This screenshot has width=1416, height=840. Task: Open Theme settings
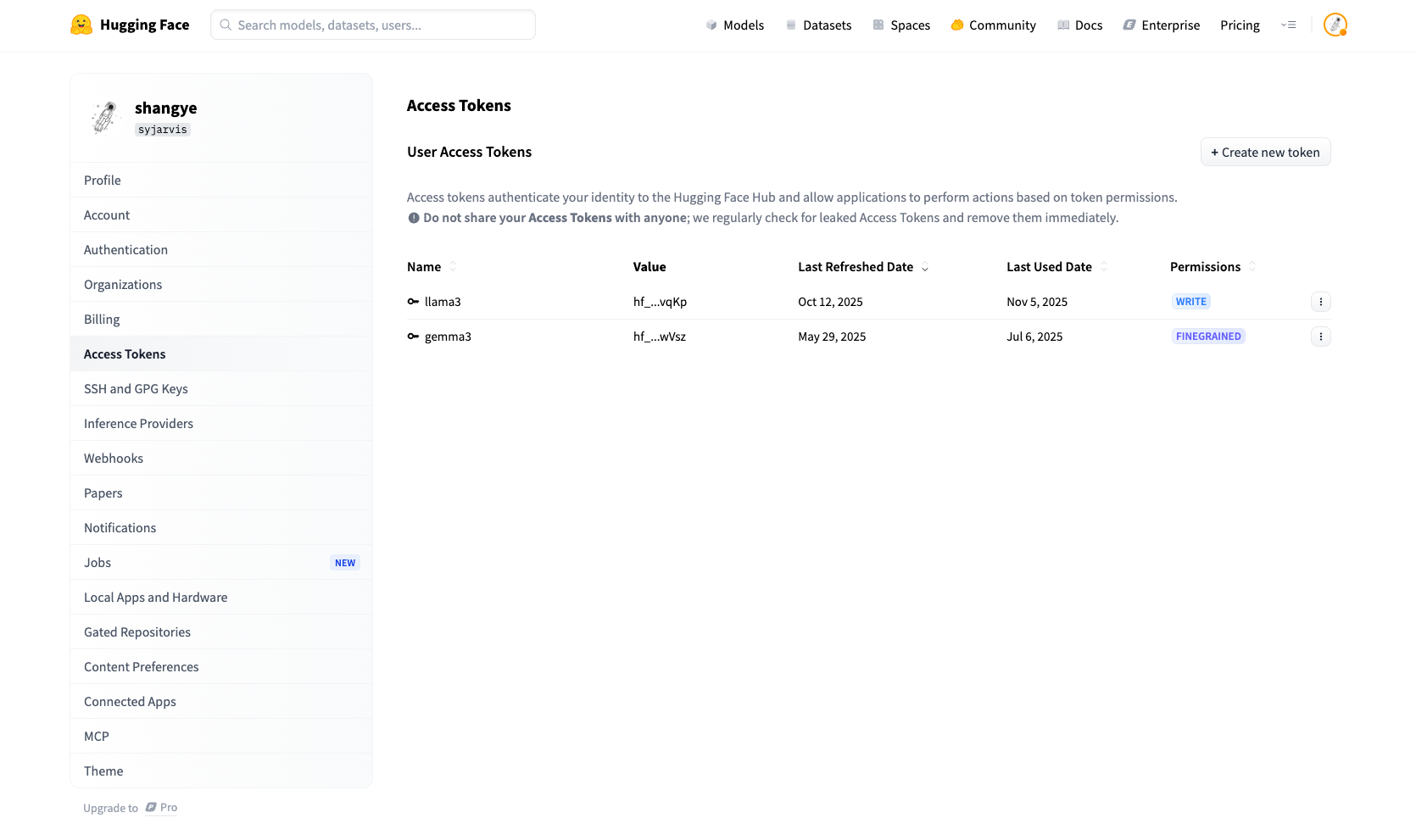coord(221,771)
